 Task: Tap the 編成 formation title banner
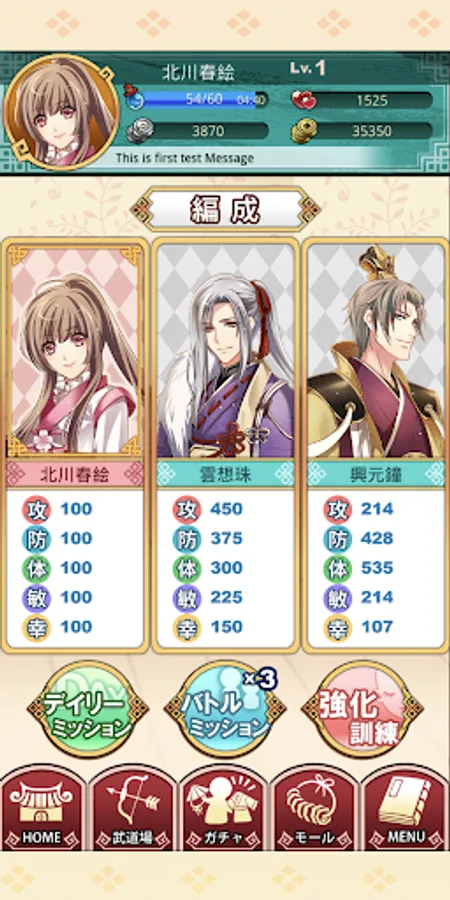(x=225, y=211)
